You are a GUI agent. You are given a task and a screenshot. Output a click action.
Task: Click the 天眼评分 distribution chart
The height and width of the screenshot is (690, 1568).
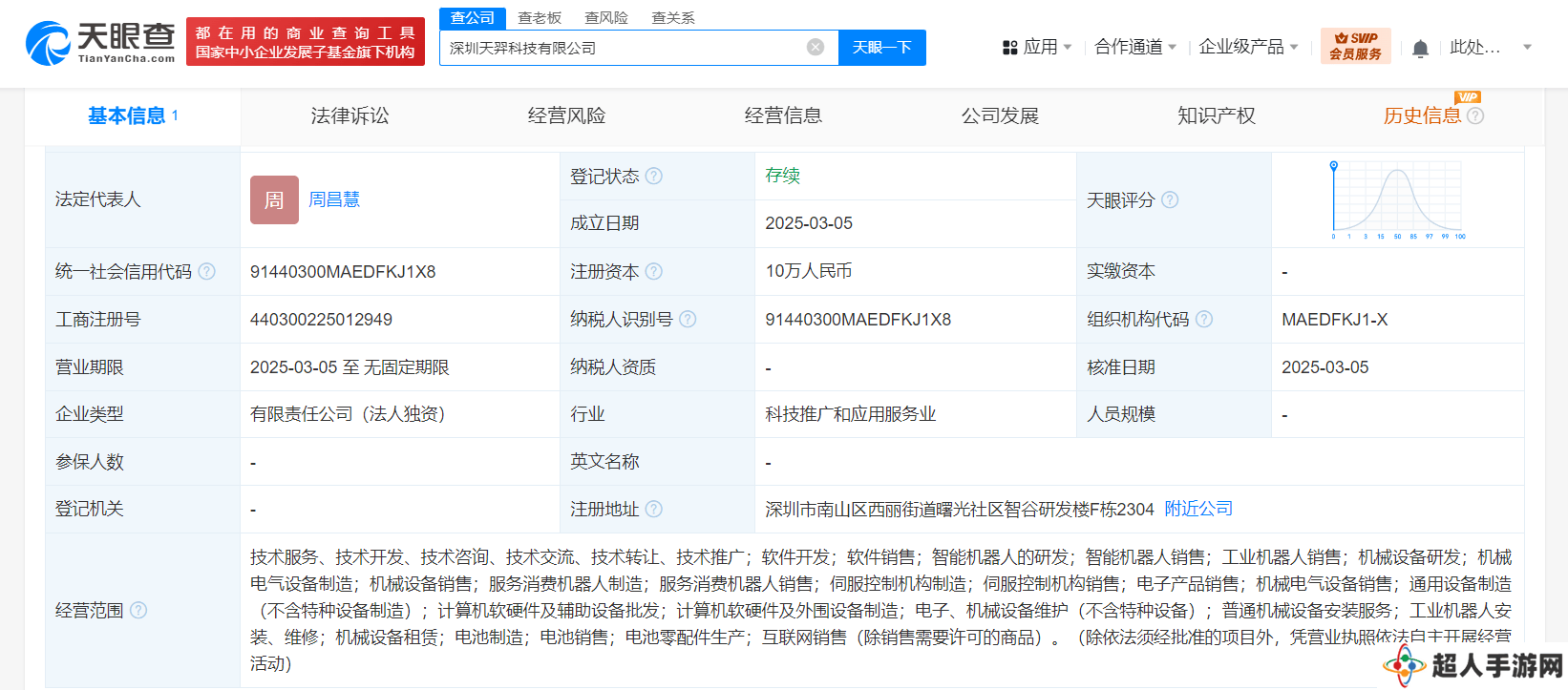pos(1398,199)
